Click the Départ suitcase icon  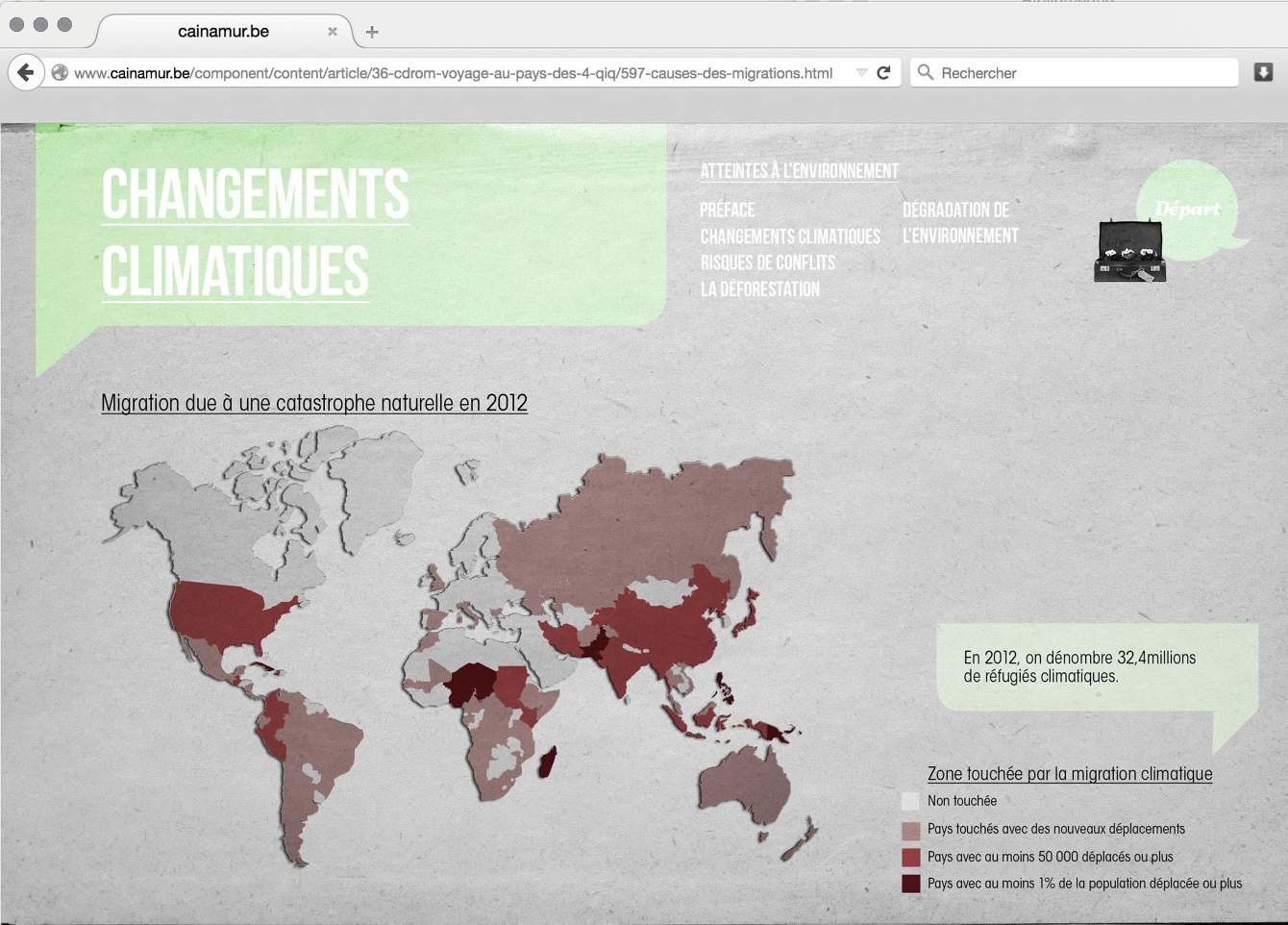[x=1130, y=250]
